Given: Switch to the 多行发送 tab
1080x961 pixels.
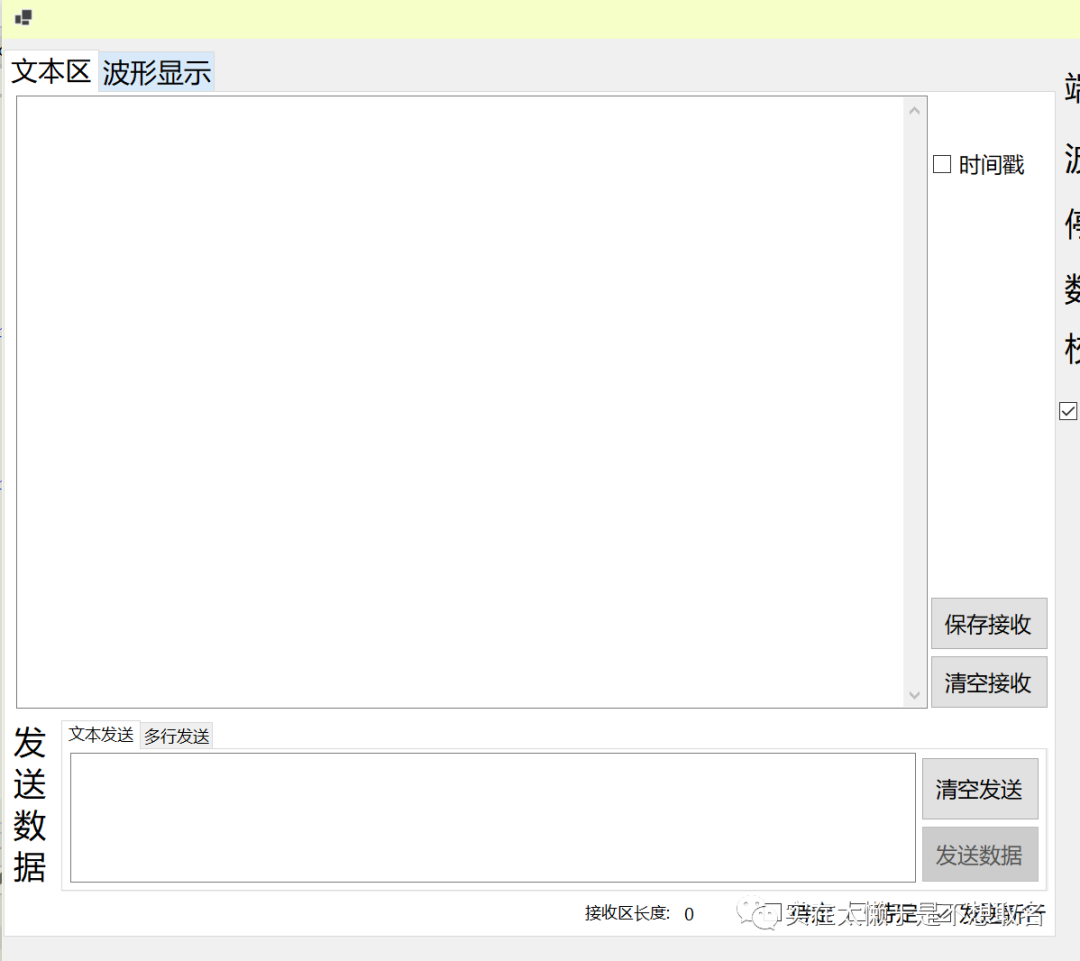Looking at the screenshot, I should 177,737.
